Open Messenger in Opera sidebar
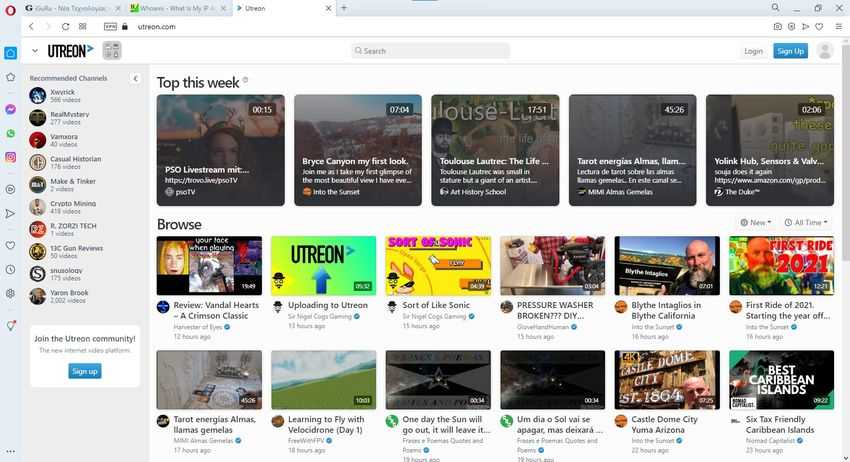Screen dimensions: 850x462 coord(10,109)
